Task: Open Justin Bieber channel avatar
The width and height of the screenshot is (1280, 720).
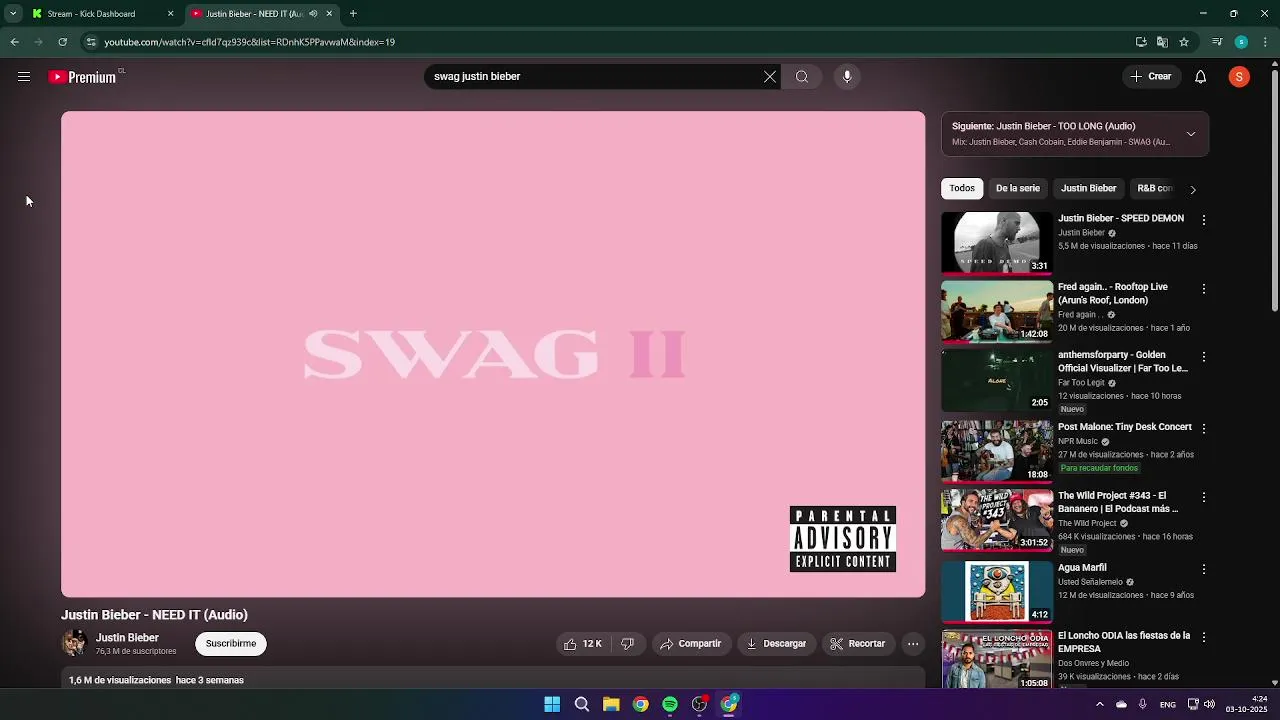Action: pos(74,643)
